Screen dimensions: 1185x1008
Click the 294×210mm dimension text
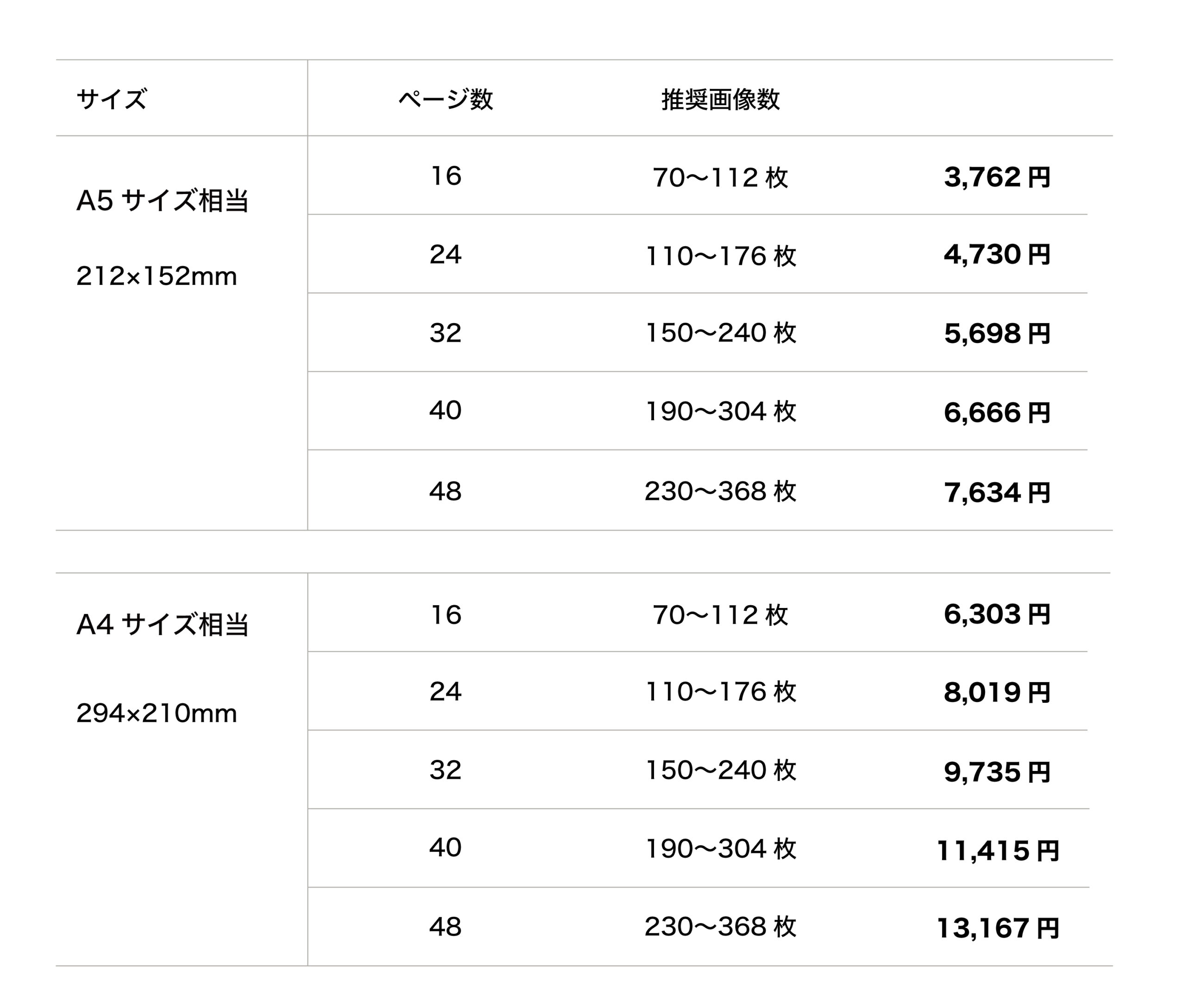[x=156, y=713]
